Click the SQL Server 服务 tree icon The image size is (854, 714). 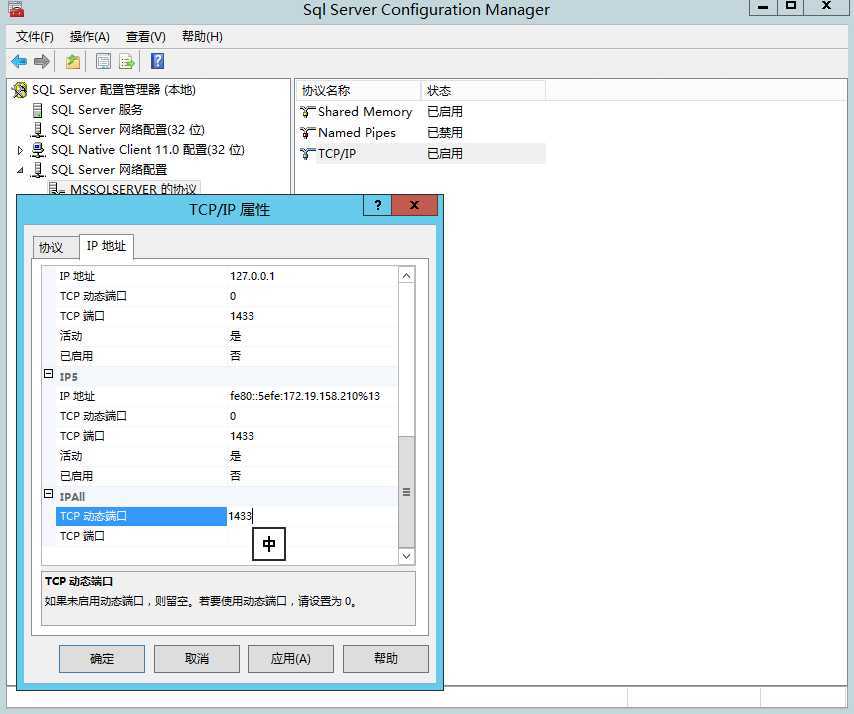(x=38, y=110)
